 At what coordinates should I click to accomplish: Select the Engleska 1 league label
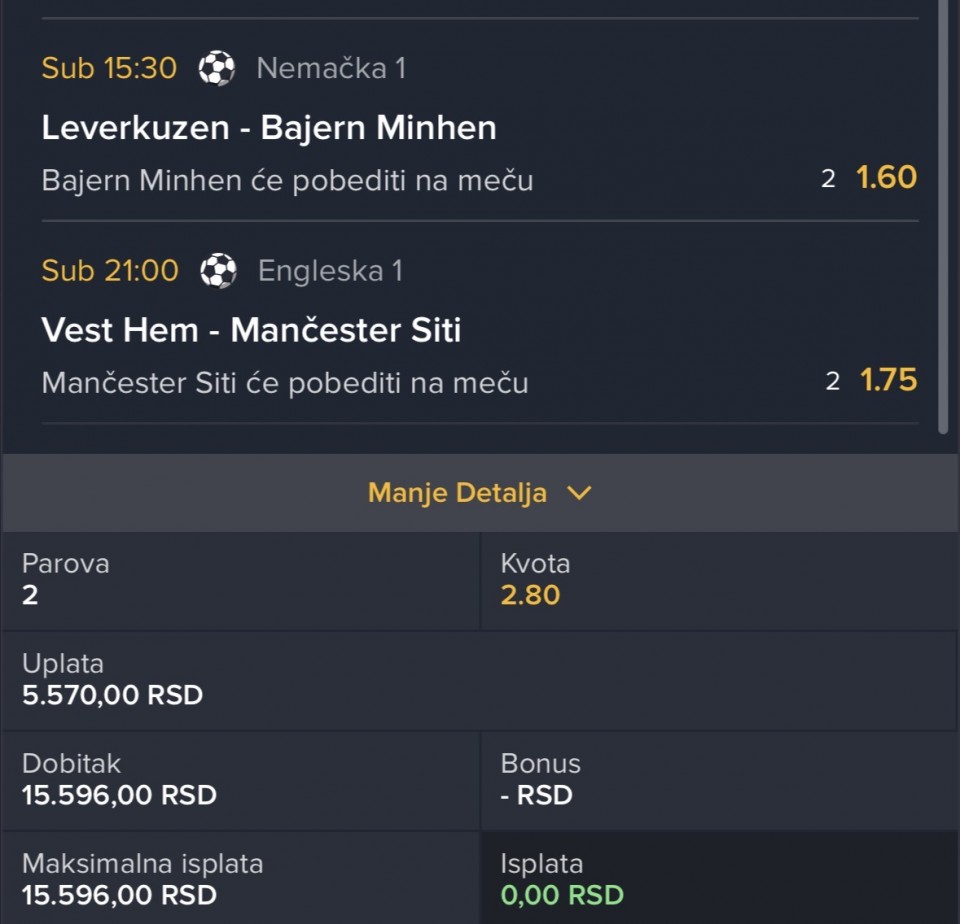pos(330,270)
